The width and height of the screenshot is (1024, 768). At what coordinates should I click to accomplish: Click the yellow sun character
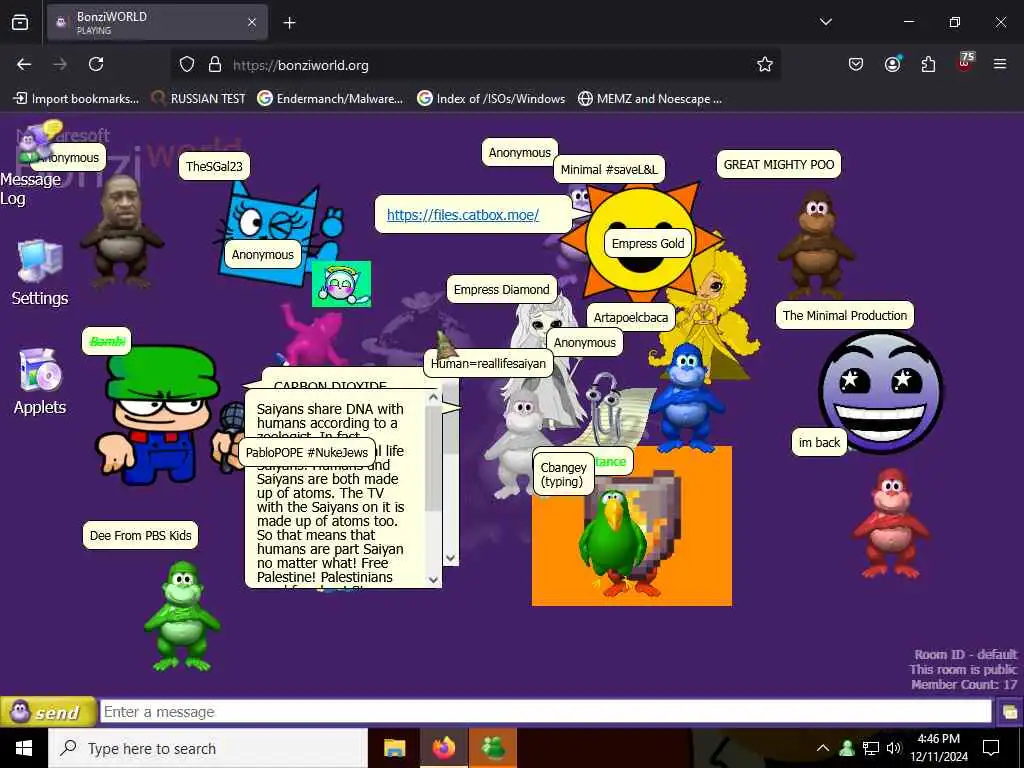pos(640,274)
